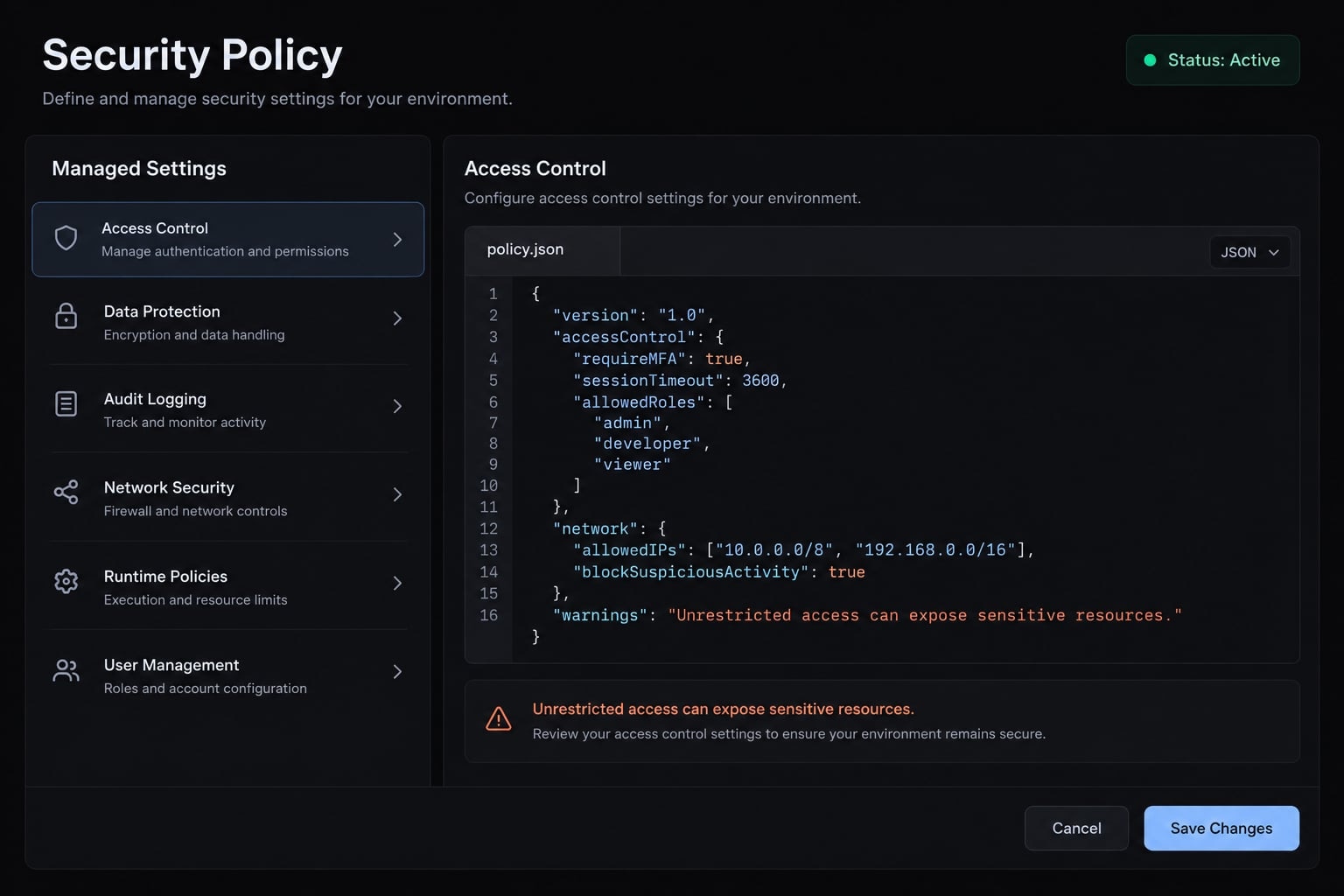Click the "10.0.0.0/8" IP range

pos(774,549)
